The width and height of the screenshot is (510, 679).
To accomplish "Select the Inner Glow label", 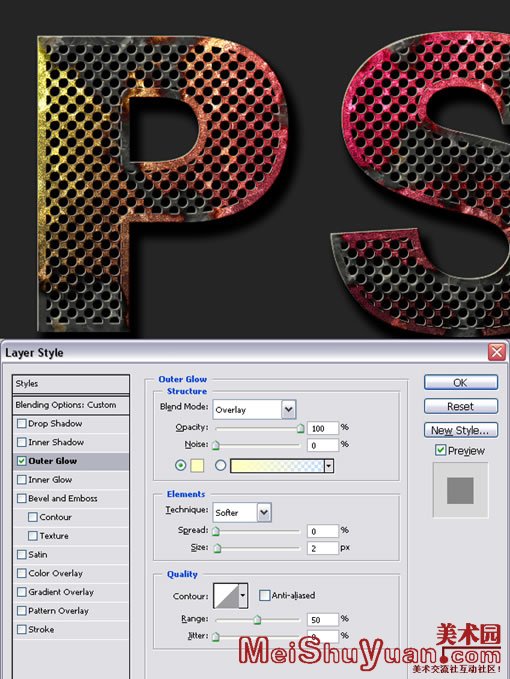I will click(50, 479).
